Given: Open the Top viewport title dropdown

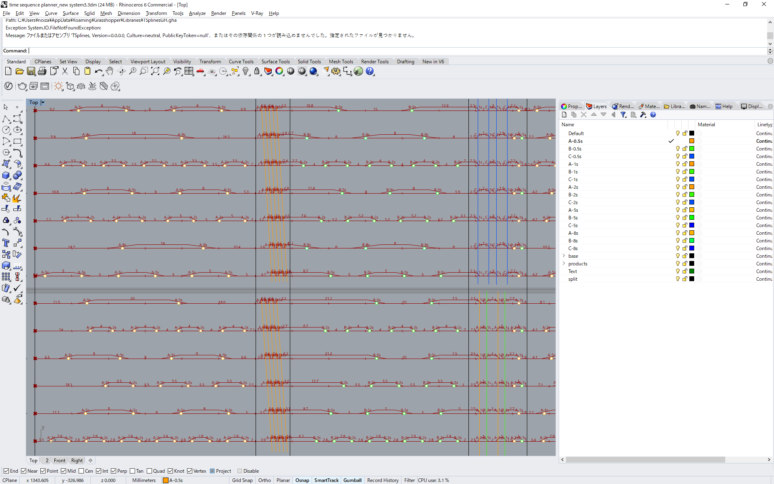Looking at the screenshot, I should (42, 102).
